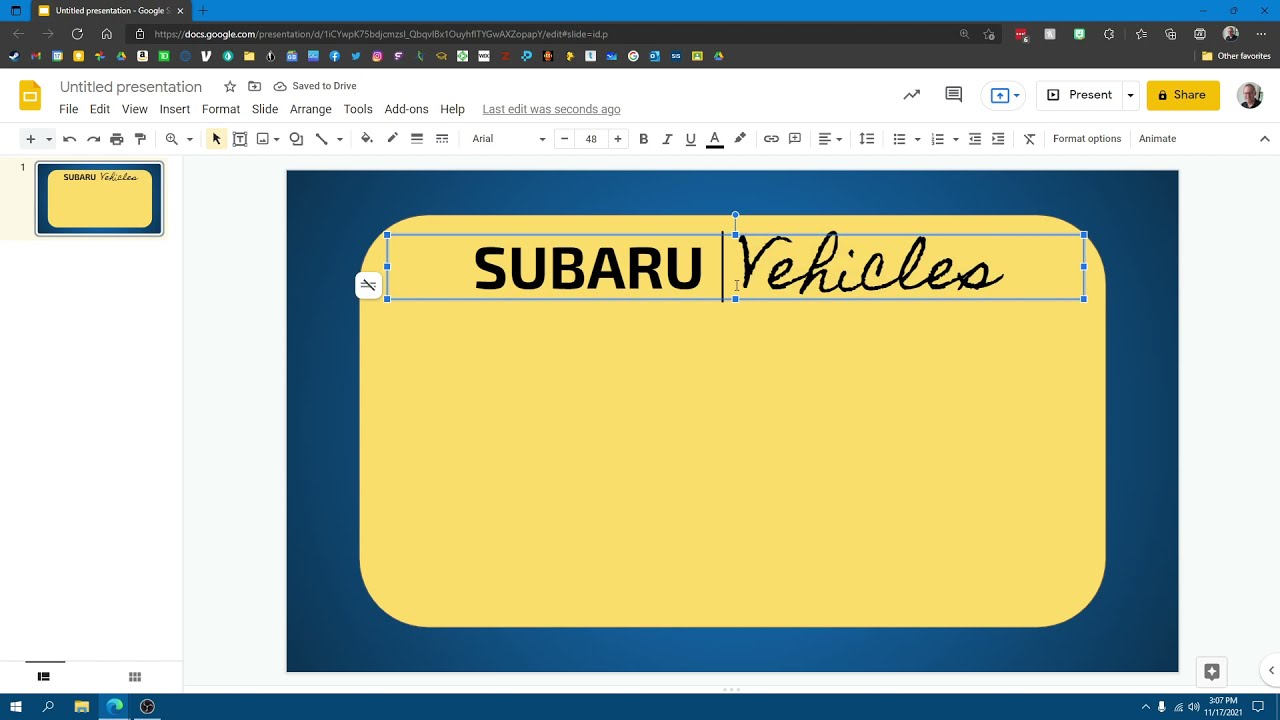This screenshot has height=720, width=1280.
Task: Move presentation to a folder
Action: [x=255, y=86]
